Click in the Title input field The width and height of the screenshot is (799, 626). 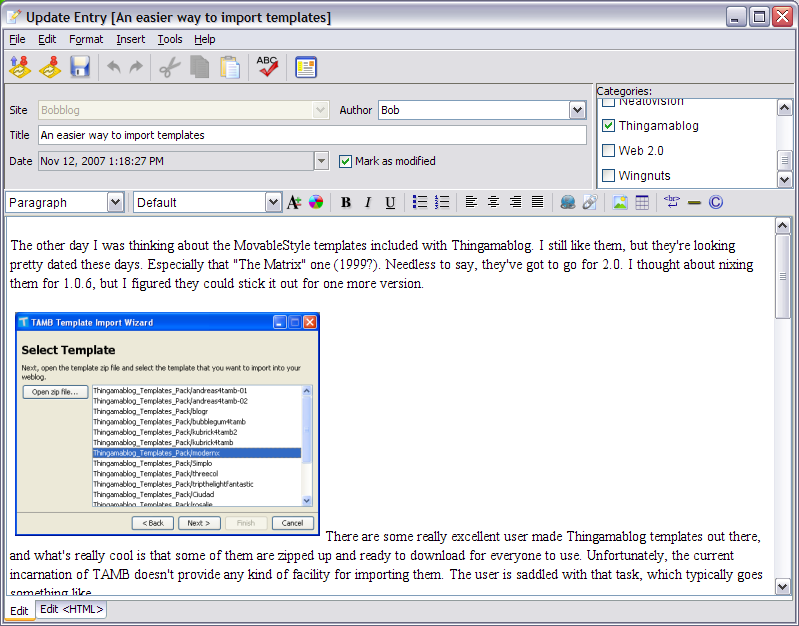[312, 135]
